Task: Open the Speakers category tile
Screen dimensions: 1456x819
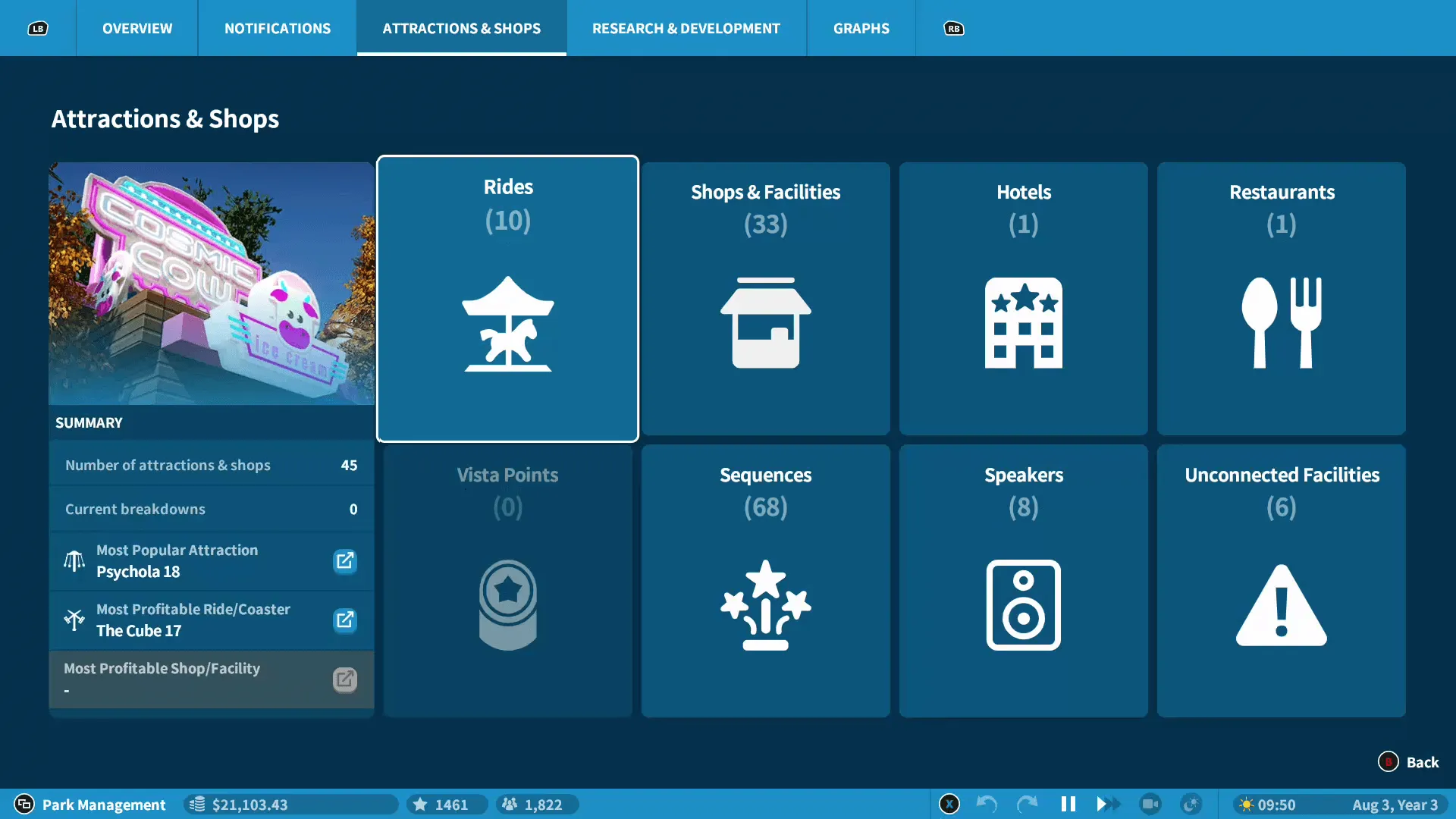Action: (x=1023, y=581)
